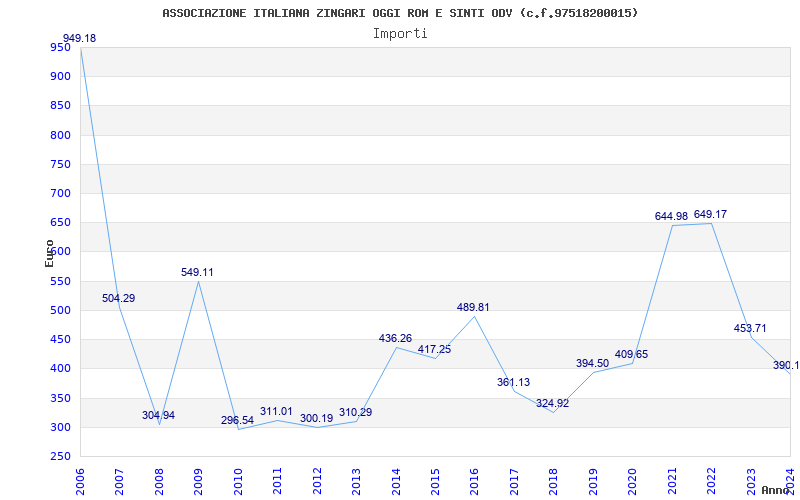Click the 750 y-axis tick label
Screen dimensions: 800x500
[60, 164]
